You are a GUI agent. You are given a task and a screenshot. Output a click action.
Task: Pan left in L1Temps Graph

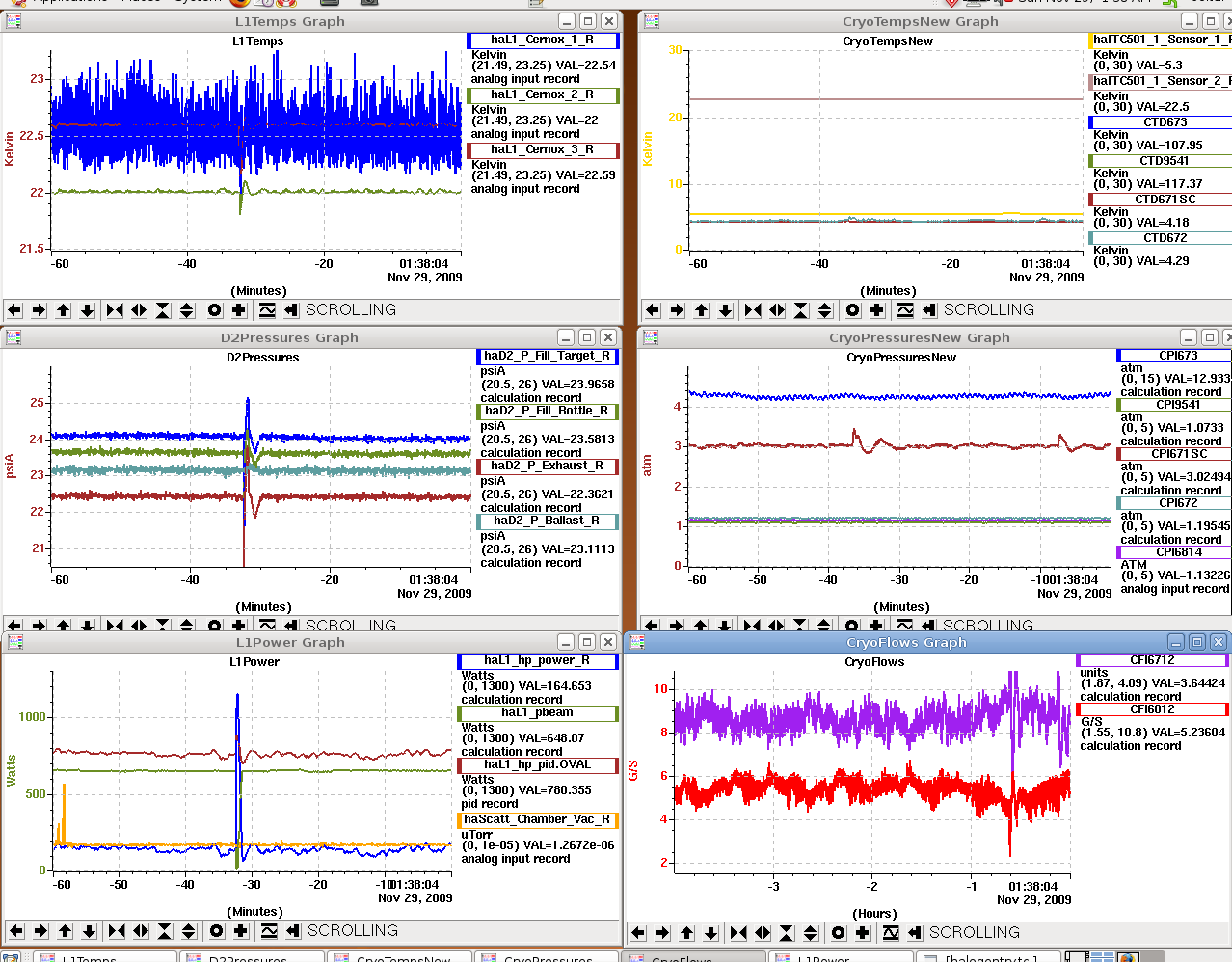pos(14,310)
